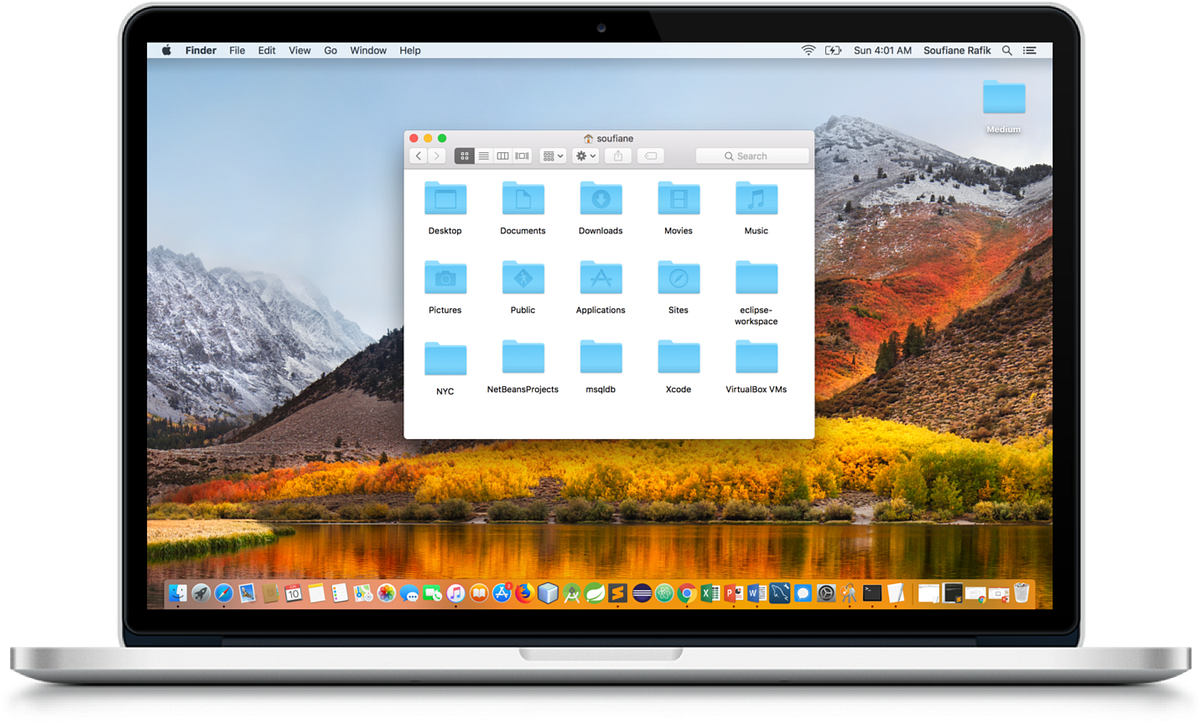Image resolution: width=1200 pixels, height=725 pixels.
Task: Open the Apple menu
Action: tap(165, 50)
